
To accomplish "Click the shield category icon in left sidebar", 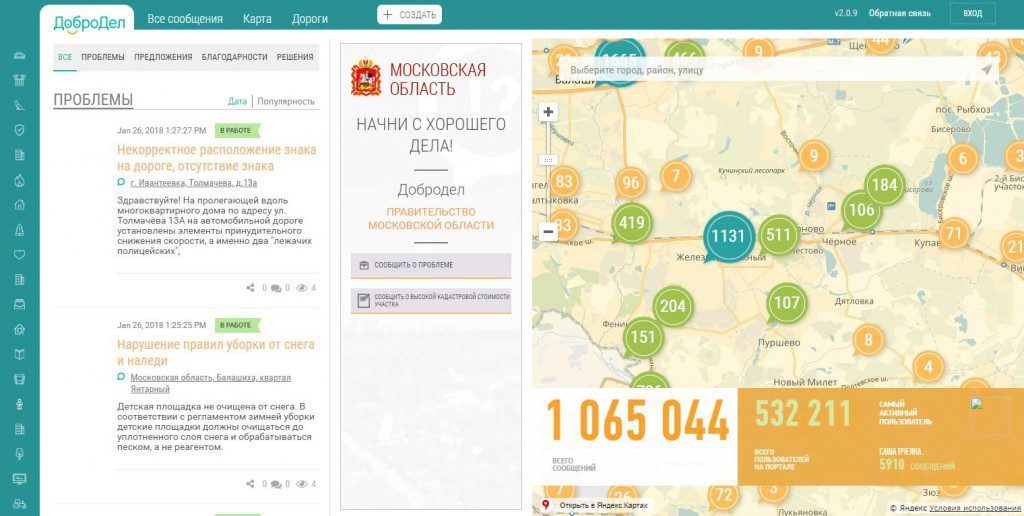I will pyautogui.click(x=19, y=130).
